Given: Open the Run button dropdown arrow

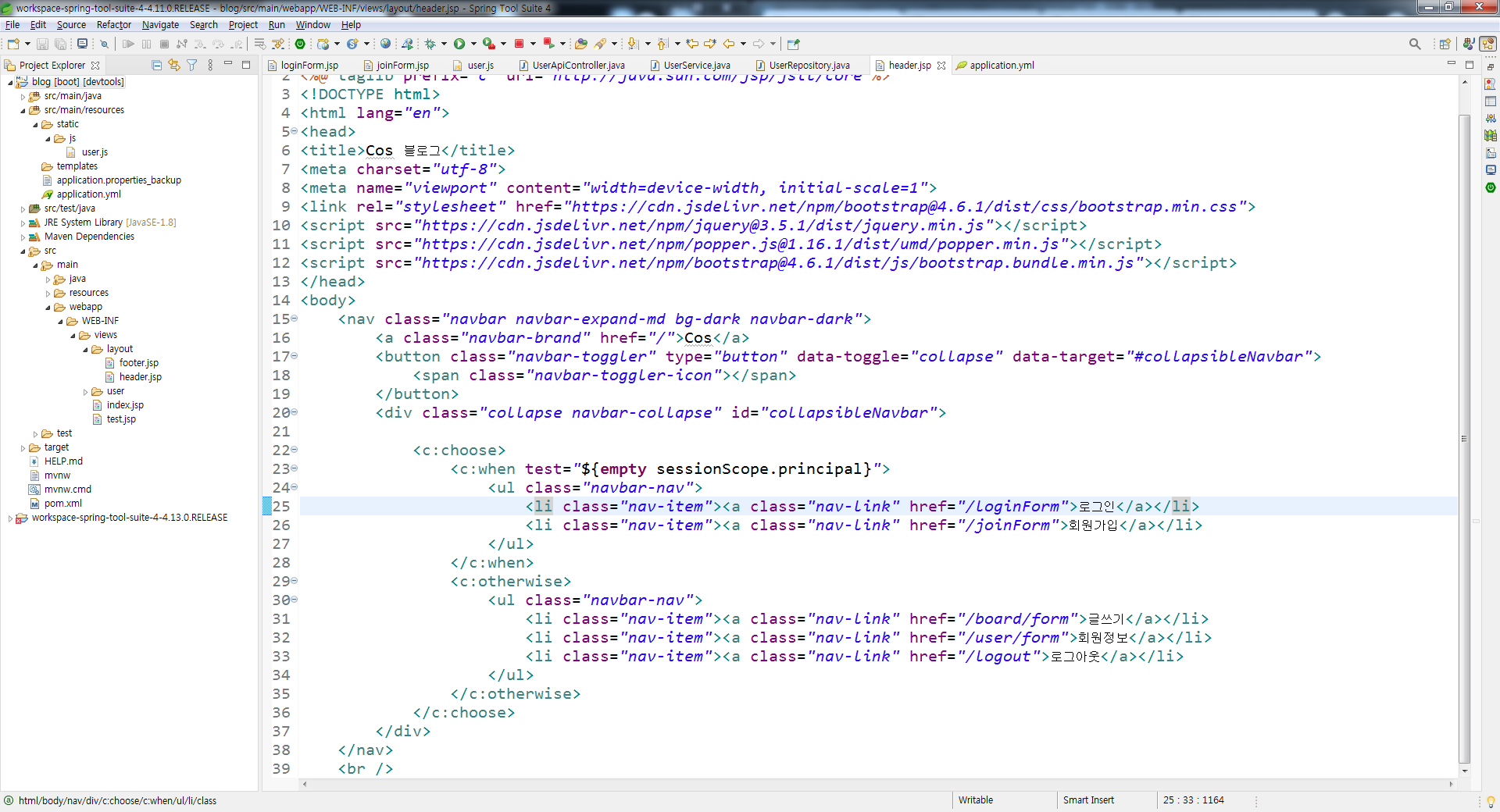Looking at the screenshot, I should click(473, 44).
